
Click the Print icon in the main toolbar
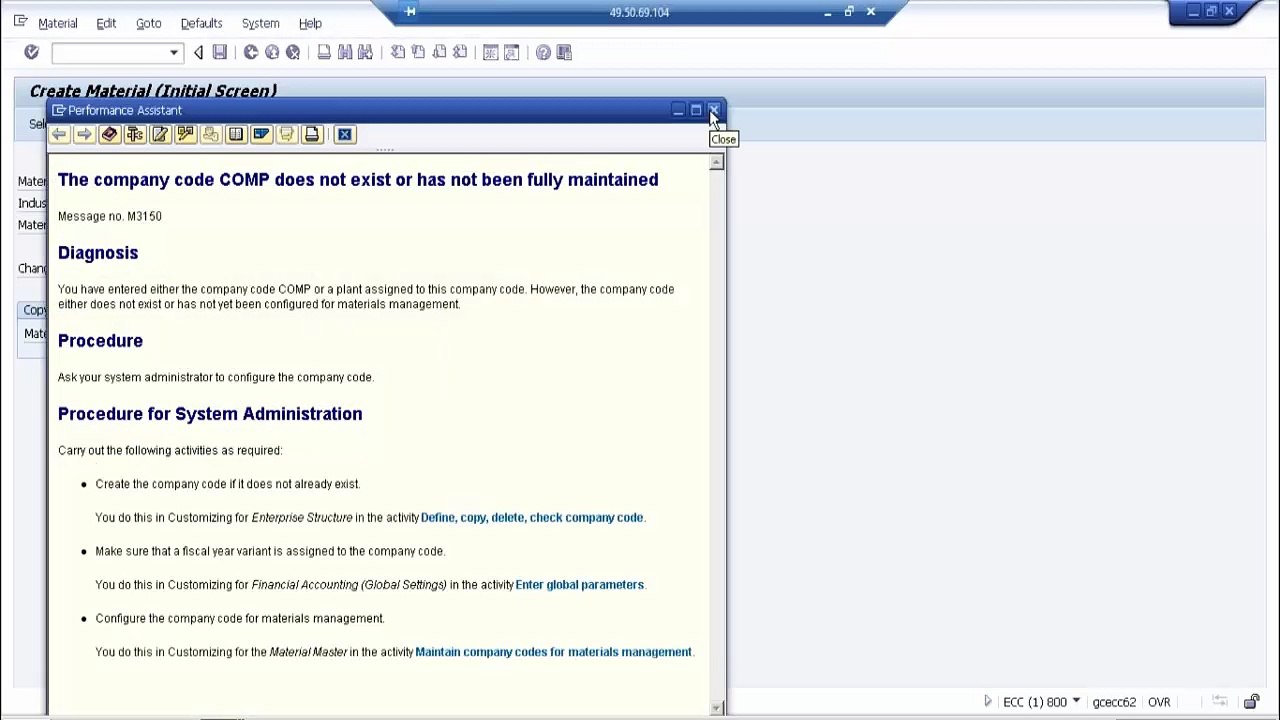click(324, 52)
